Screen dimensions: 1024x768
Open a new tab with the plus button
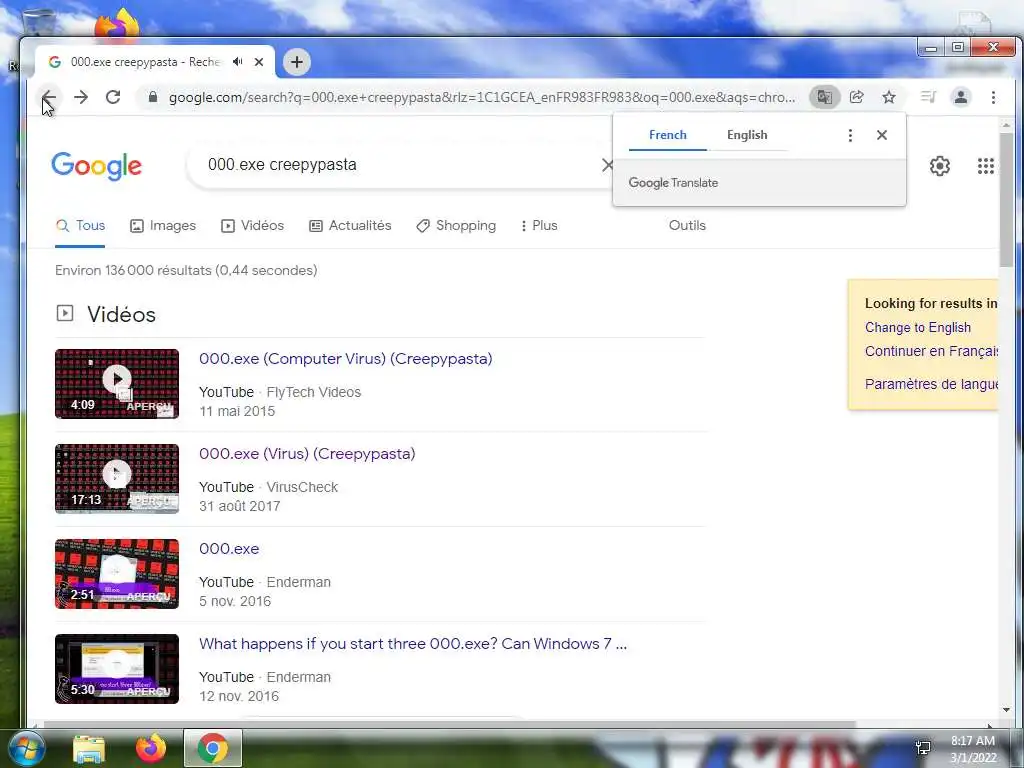[296, 62]
